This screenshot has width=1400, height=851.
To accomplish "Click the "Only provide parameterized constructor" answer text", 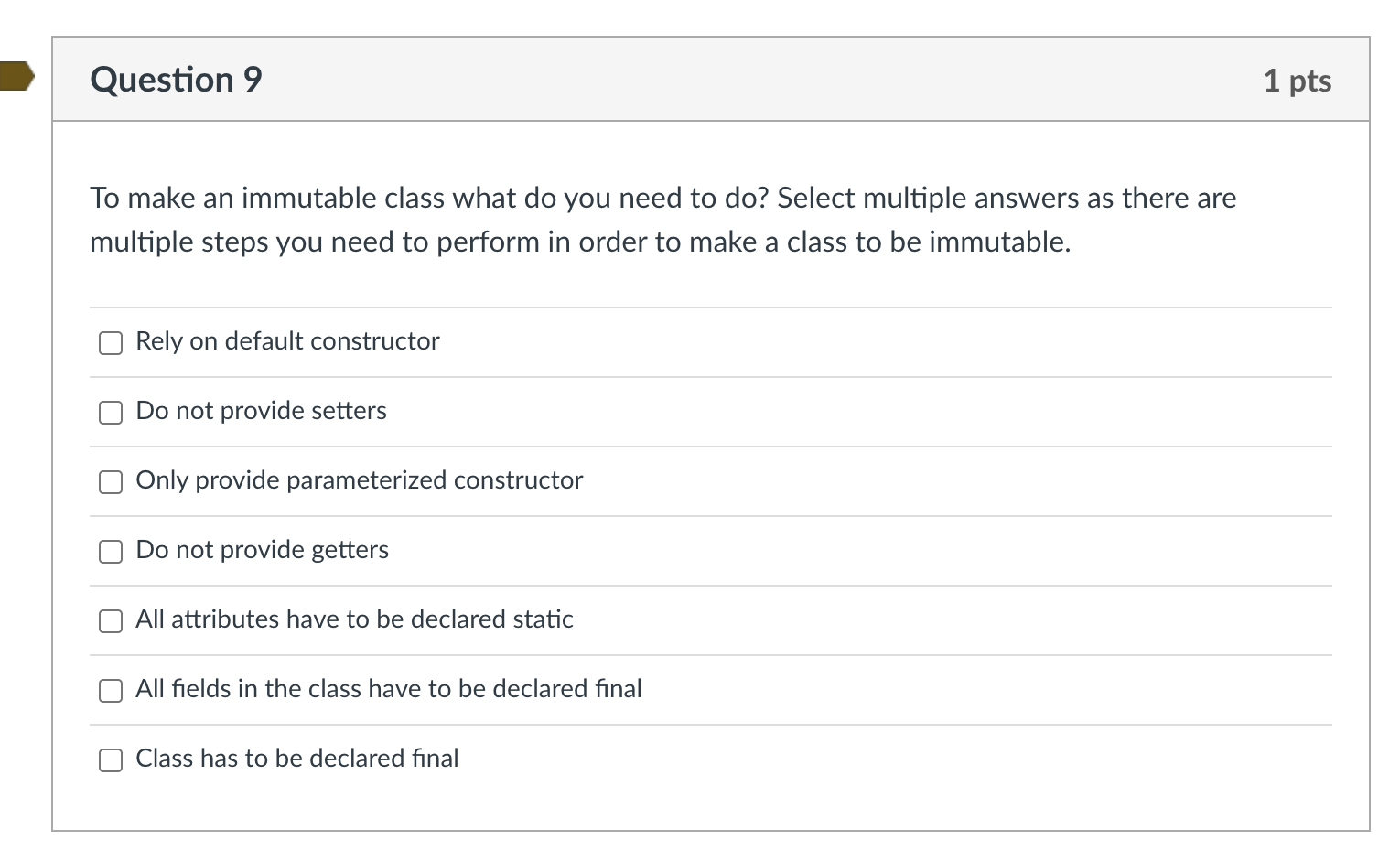I will pyautogui.click(x=359, y=480).
